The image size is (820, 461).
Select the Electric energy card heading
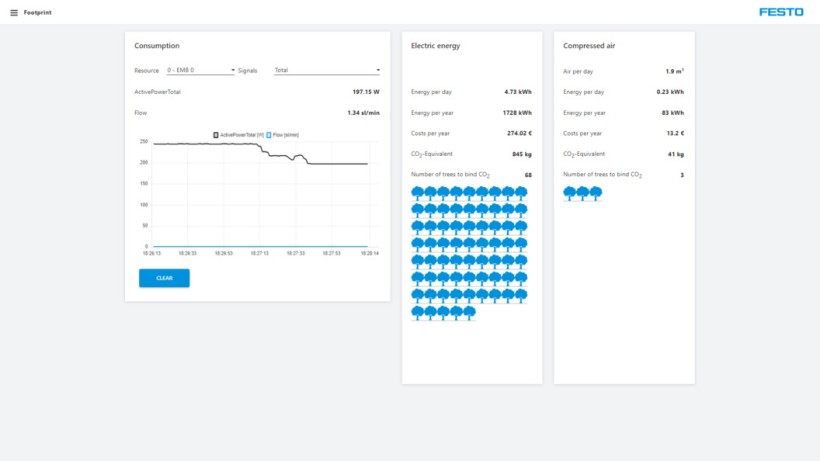pyautogui.click(x=436, y=46)
